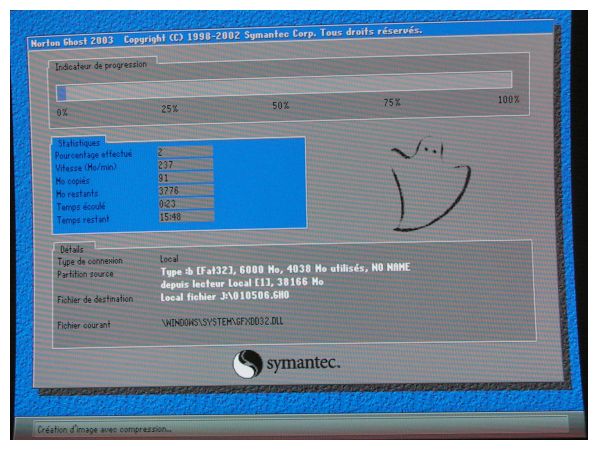Click the 'Vitesse (Mo/min)' value 237
The height and width of the screenshot is (450, 598).
point(185,165)
